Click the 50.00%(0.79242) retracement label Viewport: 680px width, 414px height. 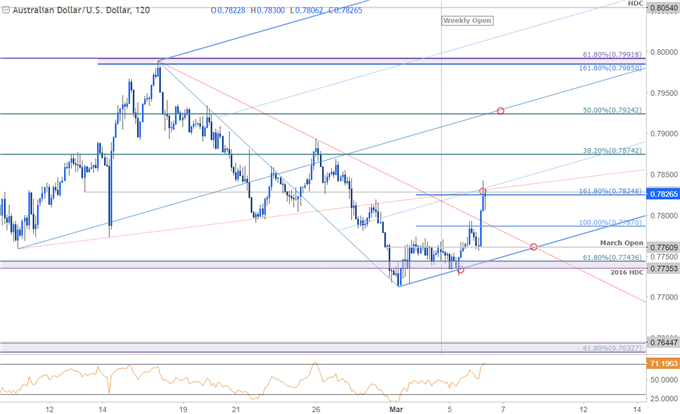click(612, 110)
